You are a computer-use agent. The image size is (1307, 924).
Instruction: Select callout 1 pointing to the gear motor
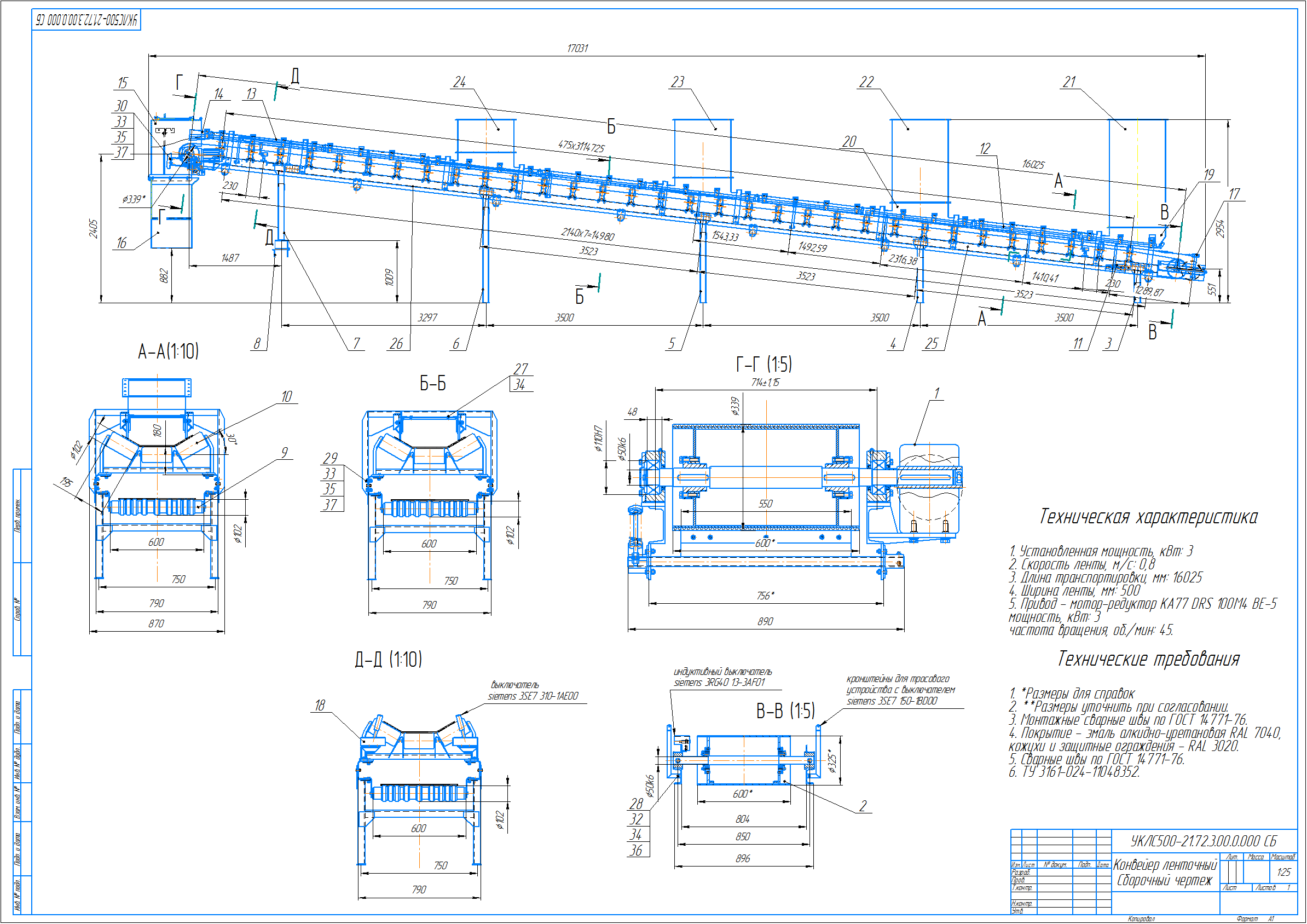pos(936,393)
